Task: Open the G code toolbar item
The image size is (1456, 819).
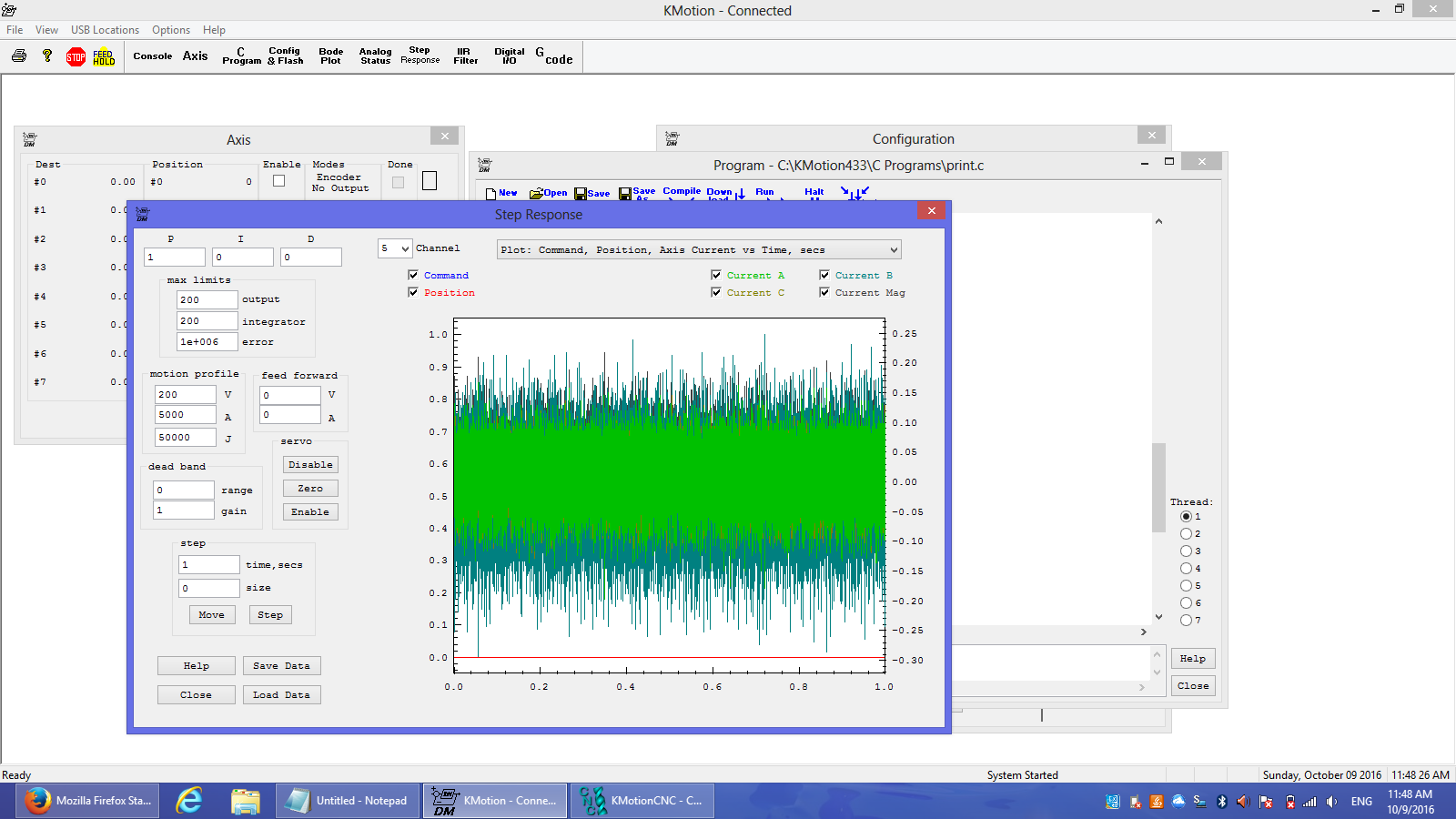Action: 553,56
